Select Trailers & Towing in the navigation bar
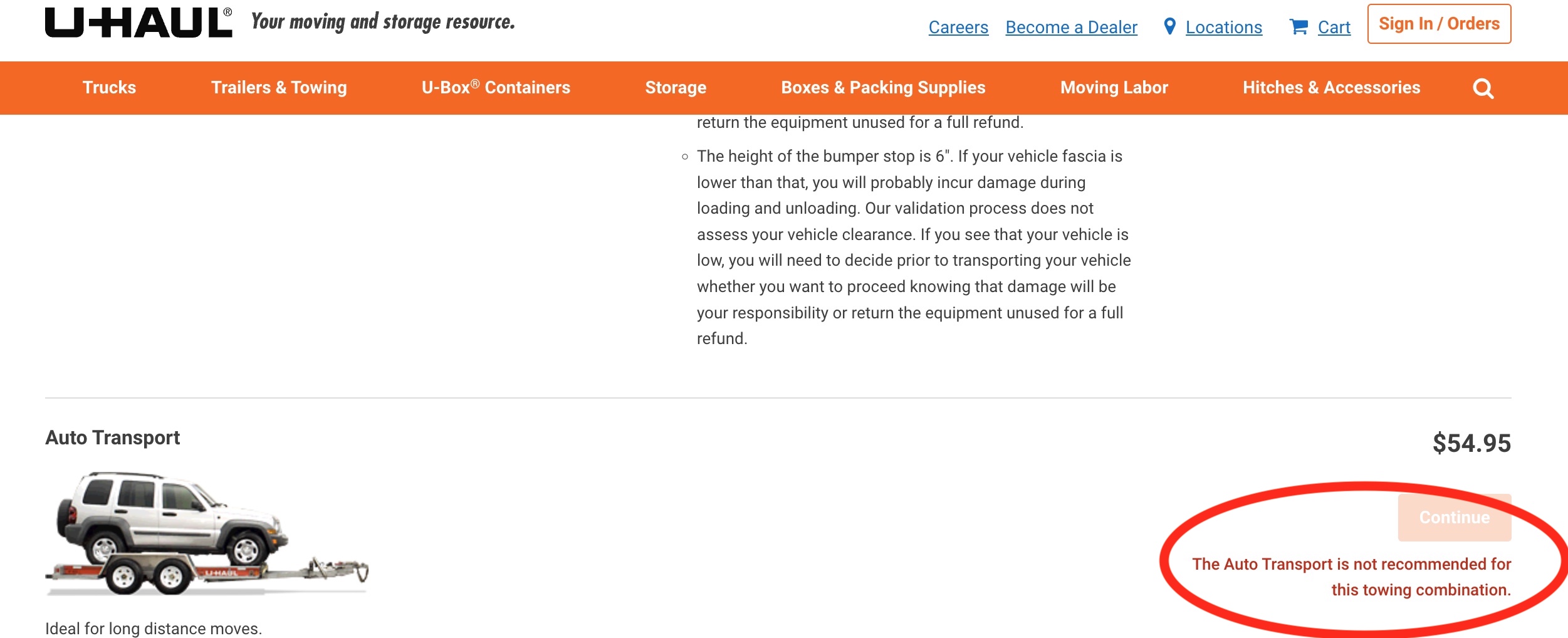The image size is (1568, 638). 279,88
